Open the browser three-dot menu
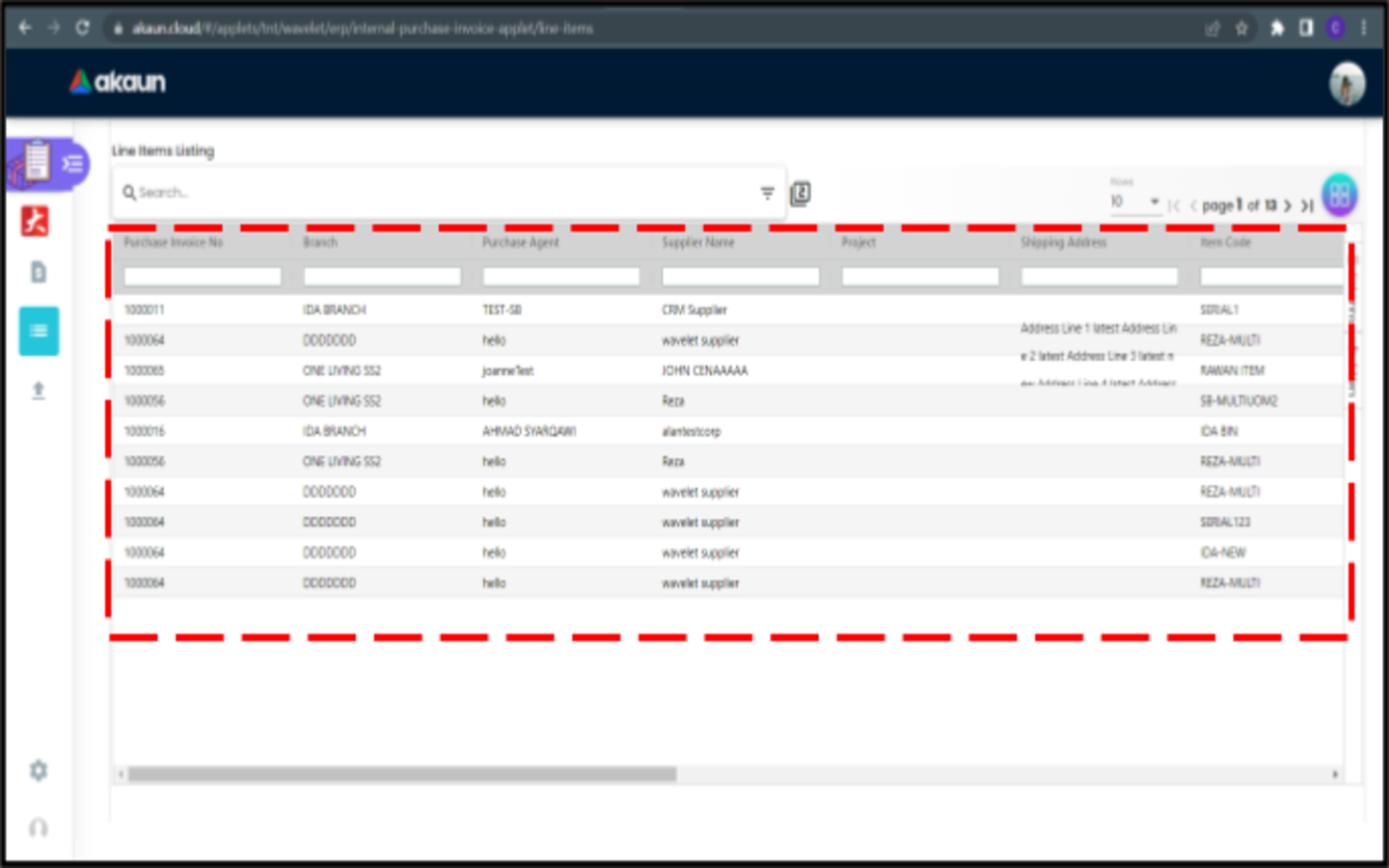Screen dimensions: 1389x868 [1364, 28]
